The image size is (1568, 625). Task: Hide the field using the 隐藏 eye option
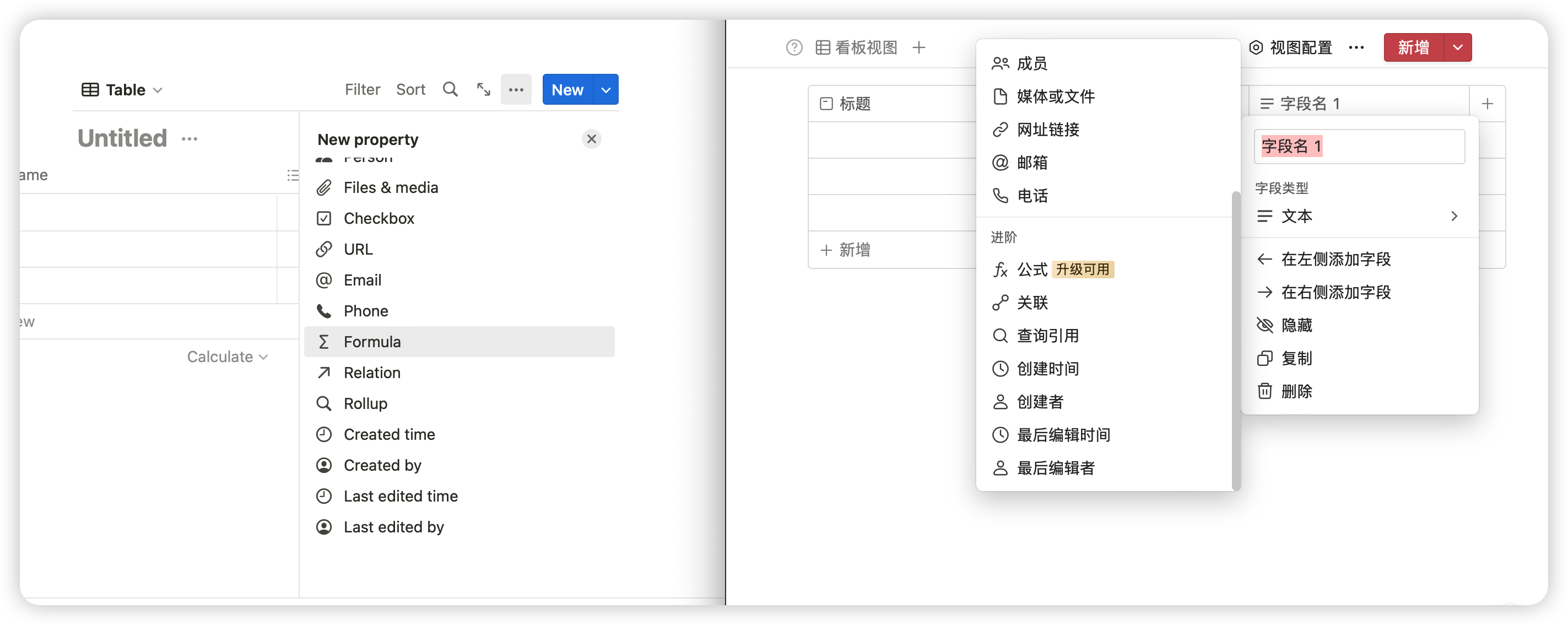tap(1295, 325)
